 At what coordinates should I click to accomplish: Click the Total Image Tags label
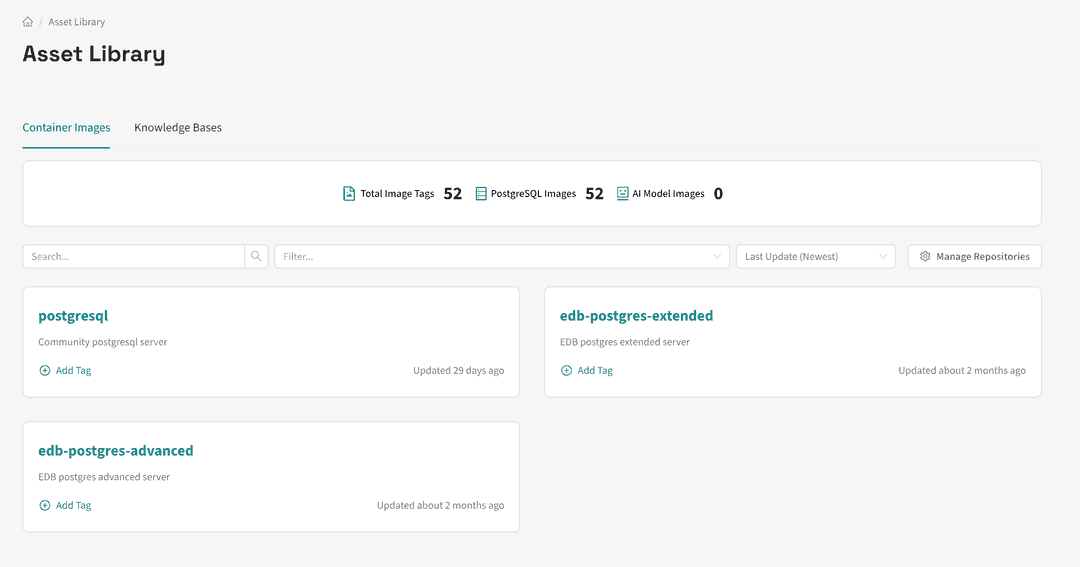click(x=397, y=194)
